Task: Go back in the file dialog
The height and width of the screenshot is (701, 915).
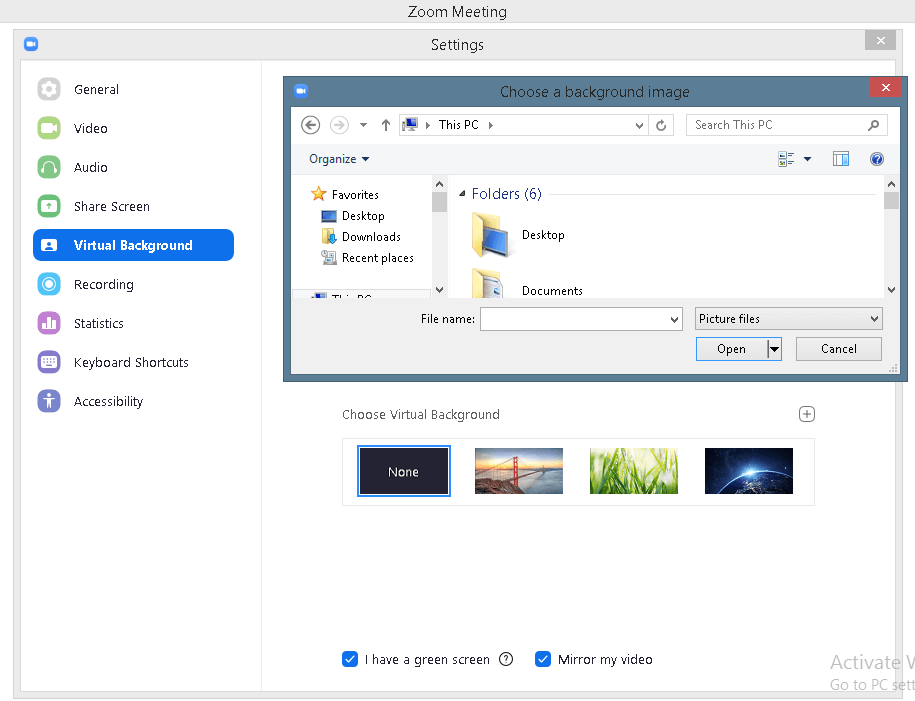Action: (x=310, y=125)
